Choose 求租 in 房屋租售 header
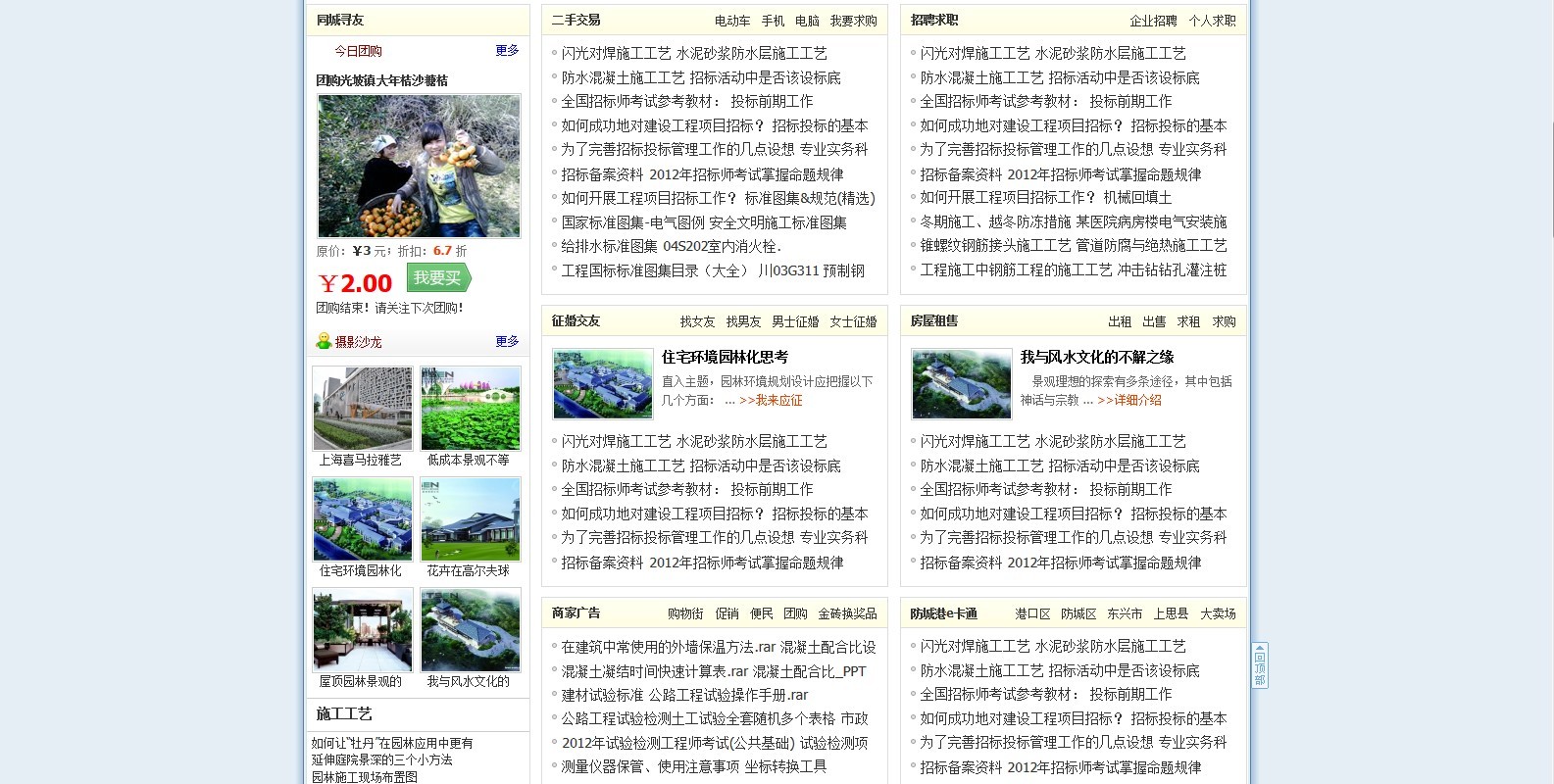 point(1188,321)
